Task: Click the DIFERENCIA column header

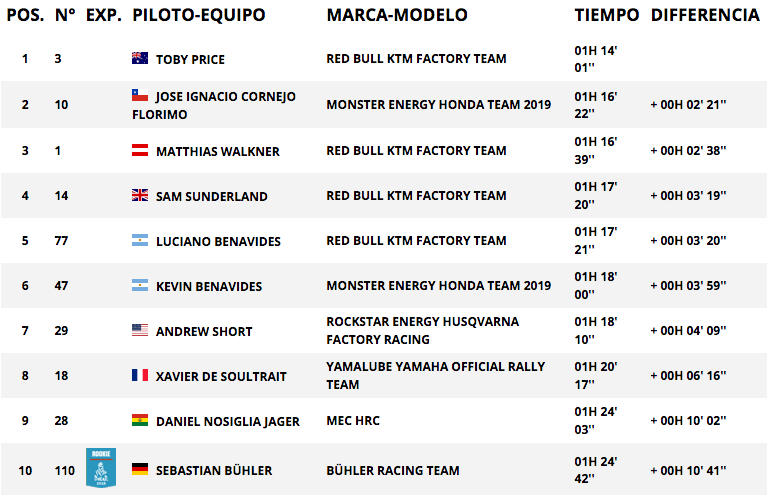Action: coord(705,15)
